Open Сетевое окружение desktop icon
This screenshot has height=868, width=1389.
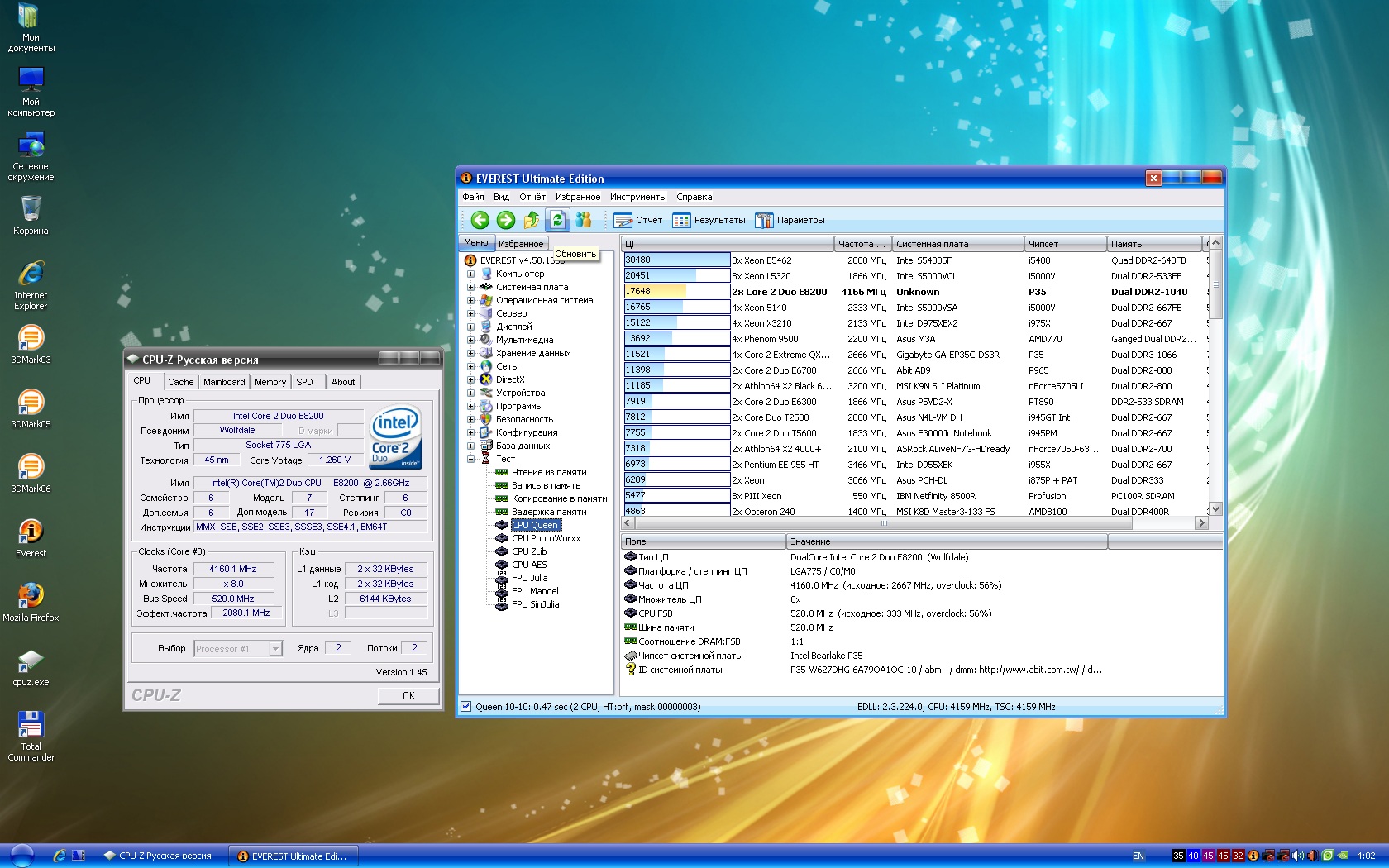[31, 157]
